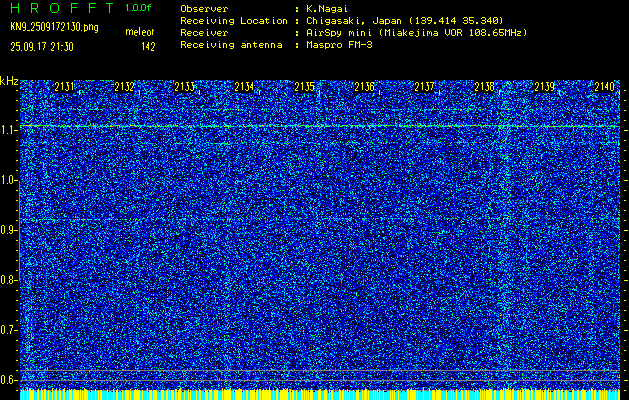Click the 2140 time marker label
Image resolution: width=629 pixels, height=400 pixels.
pyautogui.click(x=605, y=87)
